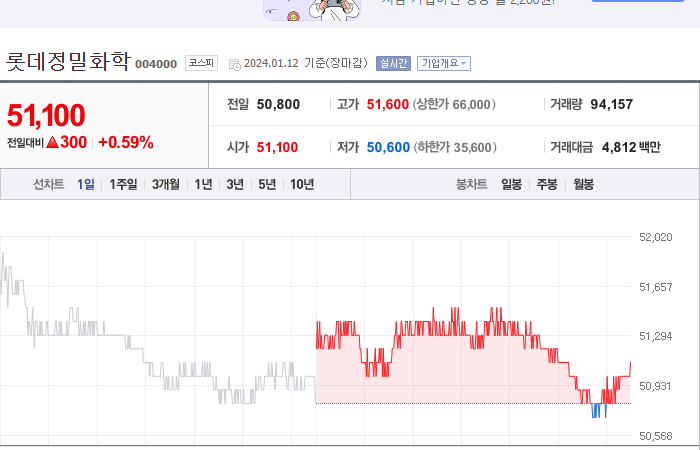Show the 5년 line chart
The height and width of the screenshot is (450, 700).
tap(267, 184)
